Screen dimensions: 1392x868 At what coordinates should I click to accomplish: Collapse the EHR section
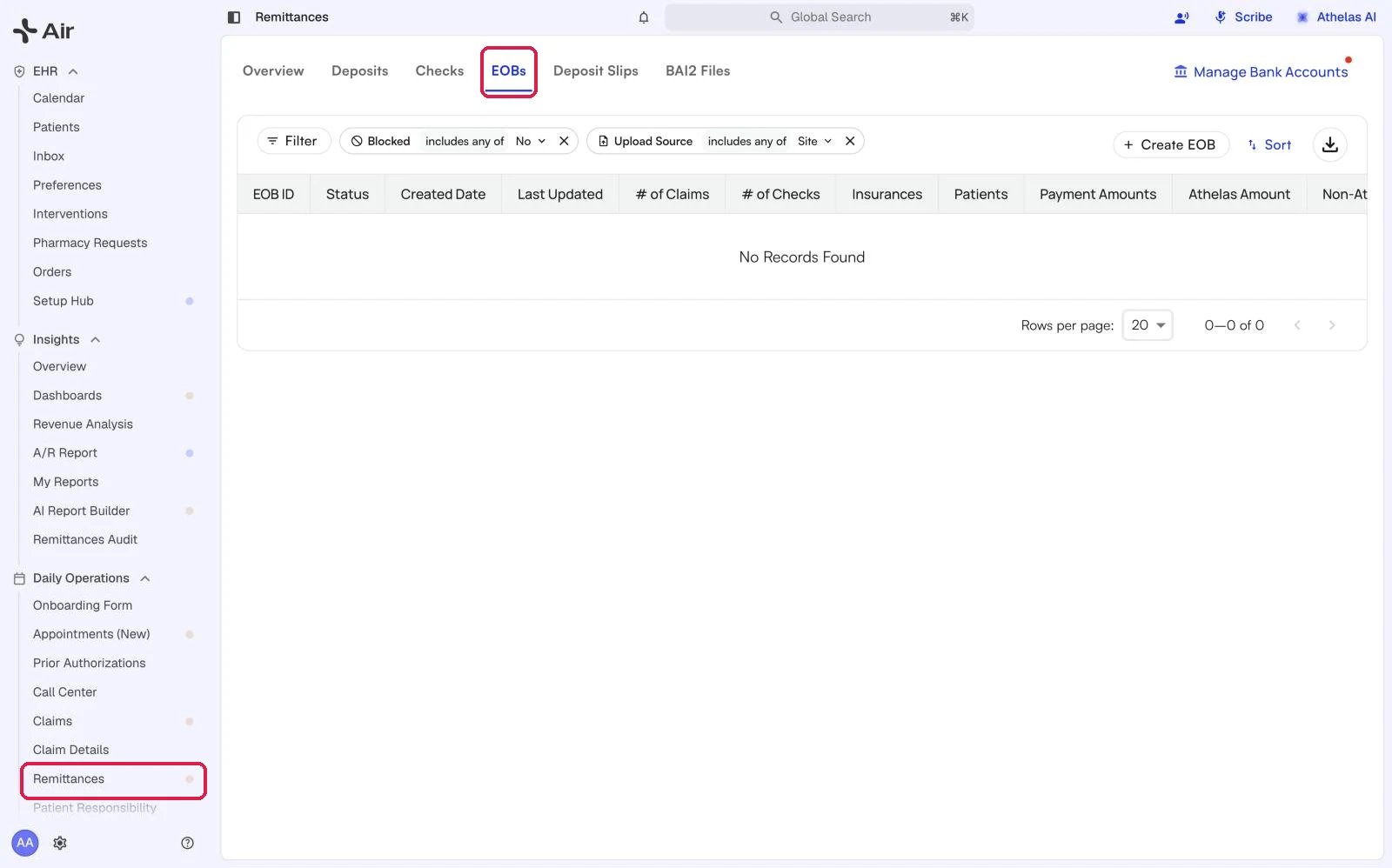pyautogui.click(x=73, y=71)
